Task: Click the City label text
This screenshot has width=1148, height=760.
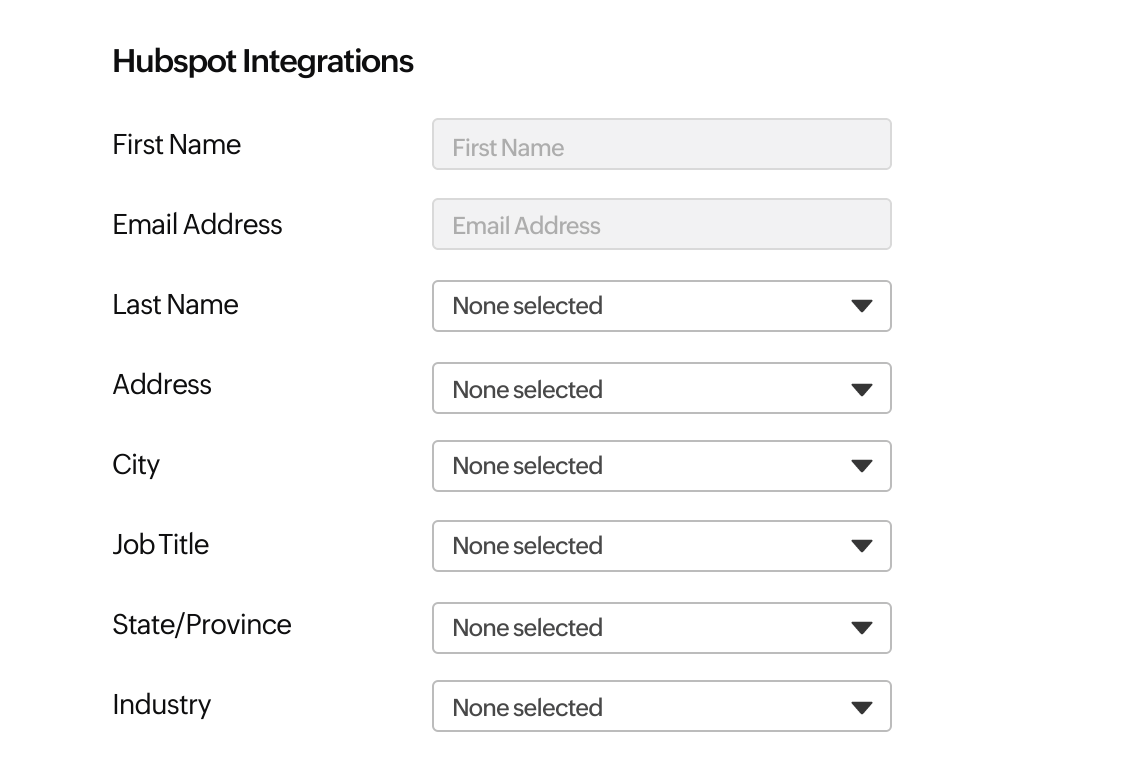Action: click(136, 466)
